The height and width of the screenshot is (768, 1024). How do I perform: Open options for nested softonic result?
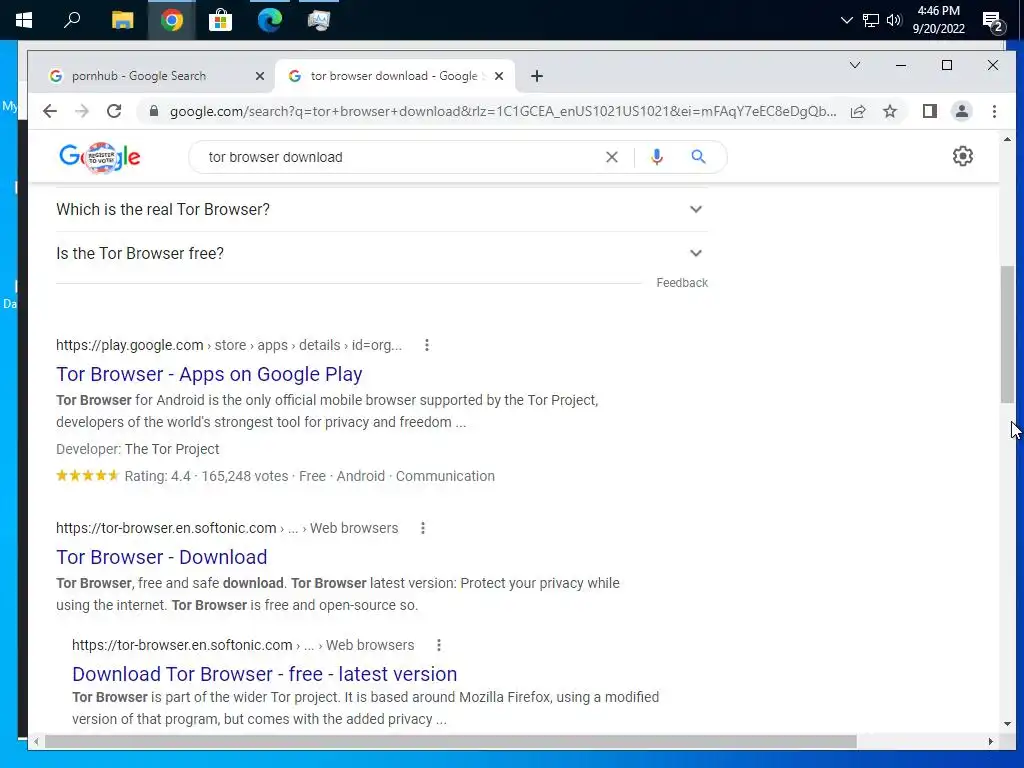coord(439,645)
